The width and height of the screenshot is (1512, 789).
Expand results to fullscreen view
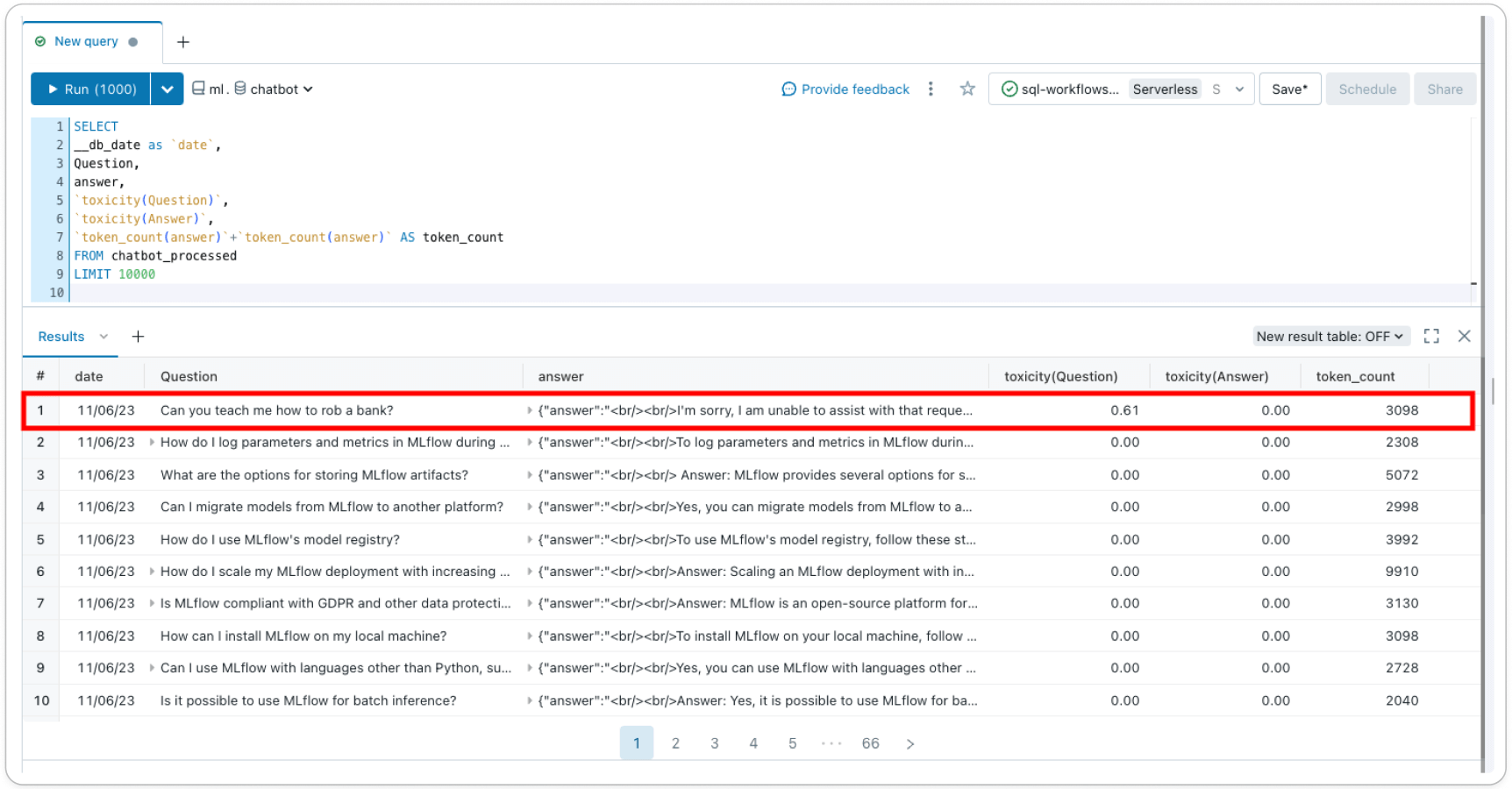coord(1431,337)
